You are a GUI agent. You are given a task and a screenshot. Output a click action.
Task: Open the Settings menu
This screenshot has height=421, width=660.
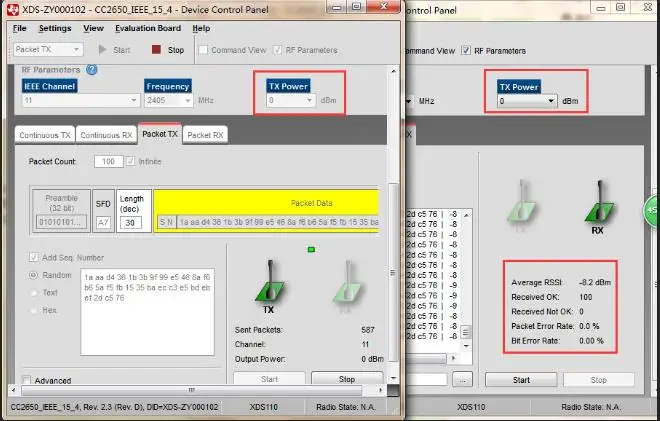click(55, 28)
